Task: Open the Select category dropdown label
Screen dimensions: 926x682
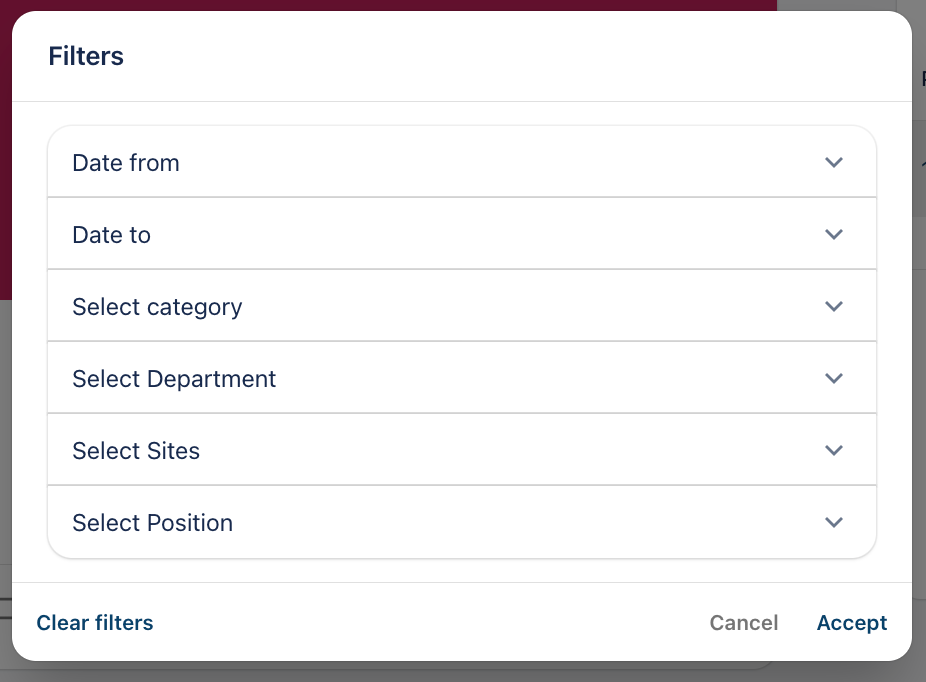Action: click(157, 307)
